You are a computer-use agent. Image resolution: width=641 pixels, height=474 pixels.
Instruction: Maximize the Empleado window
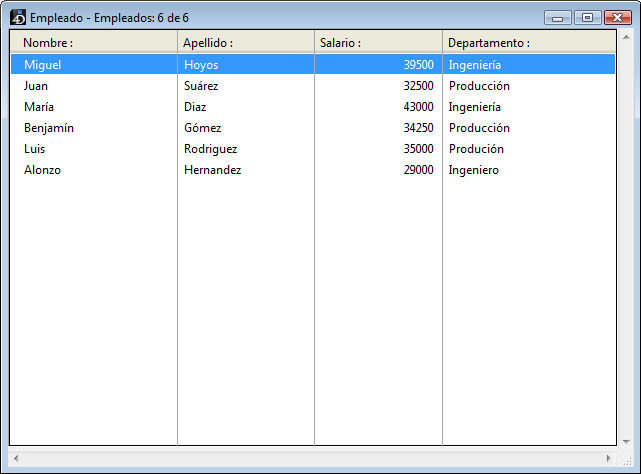click(x=587, y=17)
